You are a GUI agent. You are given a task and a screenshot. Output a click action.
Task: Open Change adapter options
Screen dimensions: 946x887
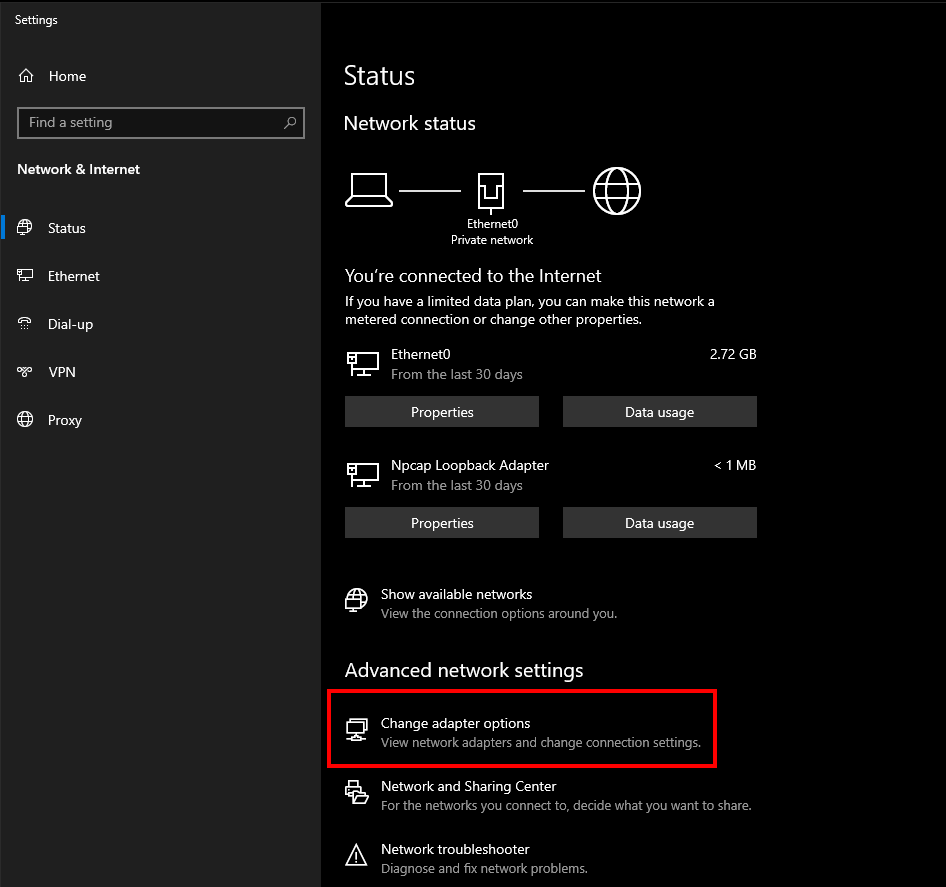tap(456, 723)
